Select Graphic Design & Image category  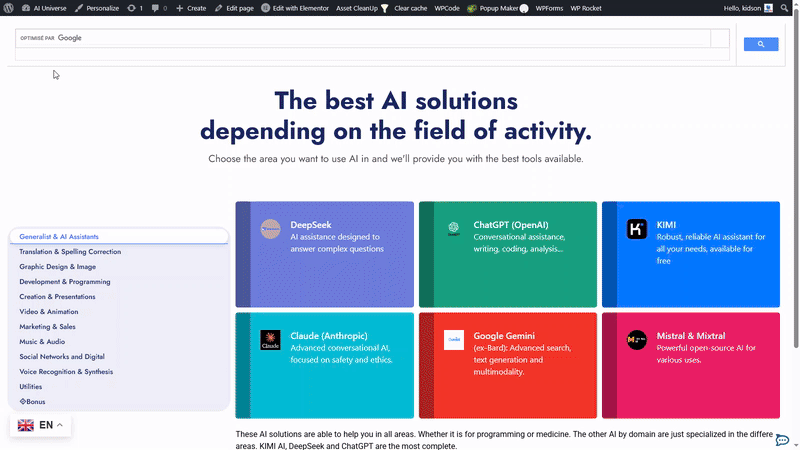tap(57, 266)
